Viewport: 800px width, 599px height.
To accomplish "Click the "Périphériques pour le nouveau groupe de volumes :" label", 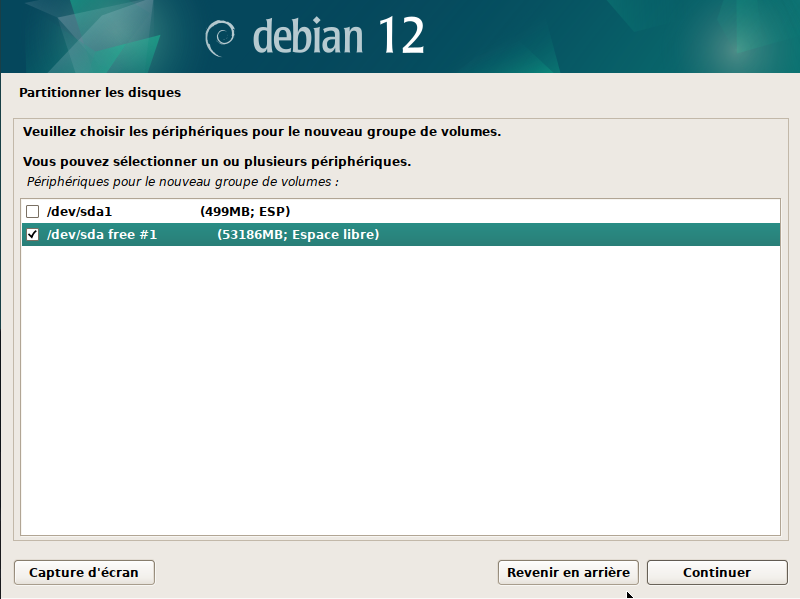I will pyautogui.click(x=183, y=182).
